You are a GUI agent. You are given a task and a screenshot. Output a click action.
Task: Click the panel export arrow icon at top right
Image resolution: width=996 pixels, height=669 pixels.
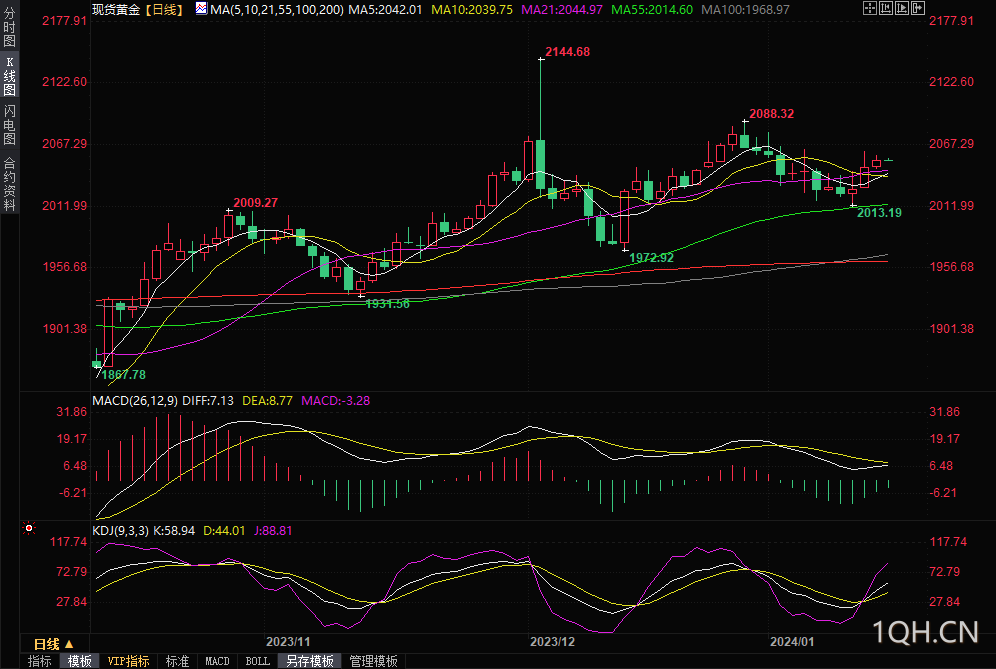click(918, 8)
